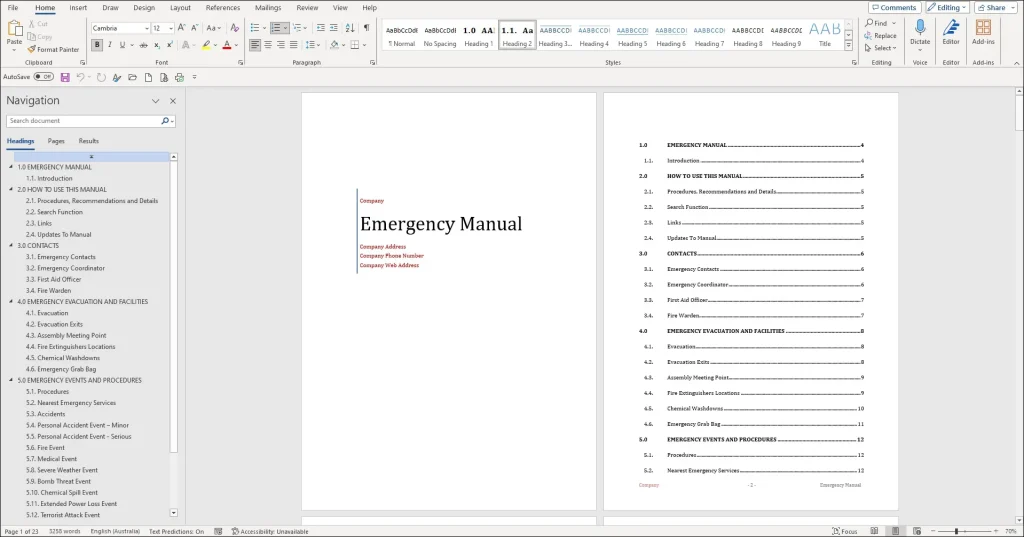Click the Replace button in the Editing group
Viewport: 1024px width, 537px height.
coord(880,36)
